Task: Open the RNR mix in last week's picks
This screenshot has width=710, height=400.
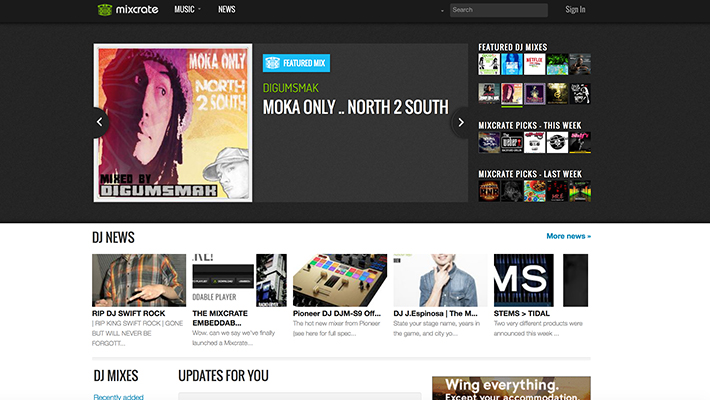Action: pyautogui.click(x=489, y=189)
